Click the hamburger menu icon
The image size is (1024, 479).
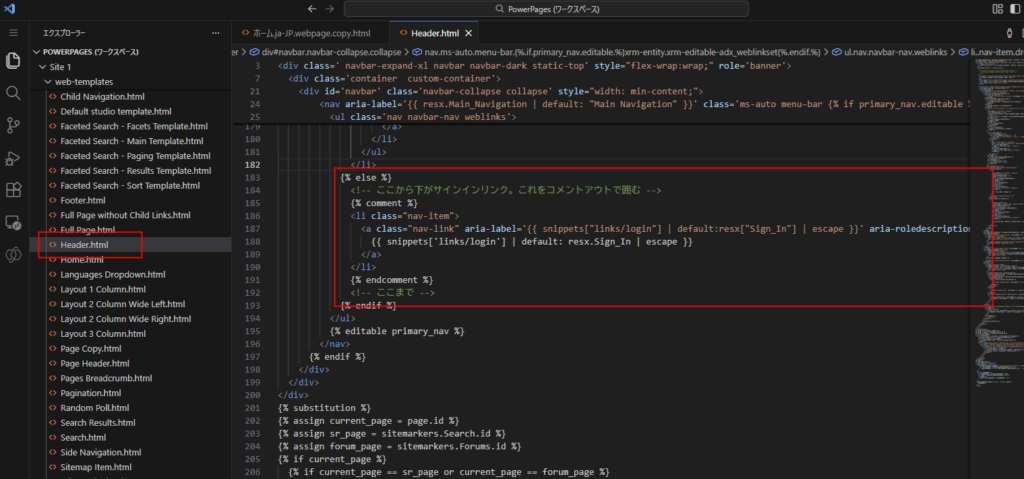[x=13, y=33]
